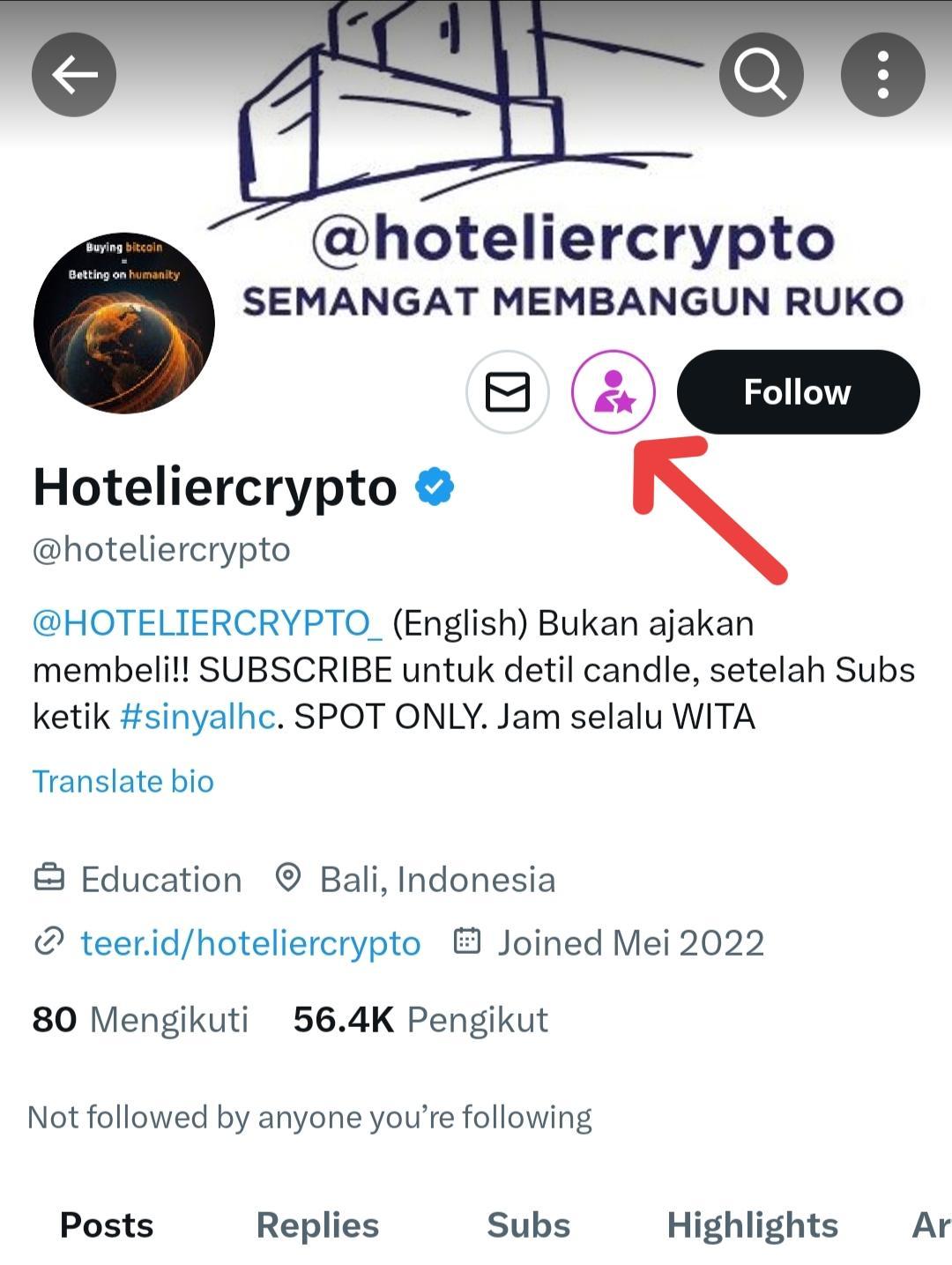Open teer.id/hoteliercrypto link
Image resolution: width=952 pixels, height=1265 pixels.
pos(250,942)
